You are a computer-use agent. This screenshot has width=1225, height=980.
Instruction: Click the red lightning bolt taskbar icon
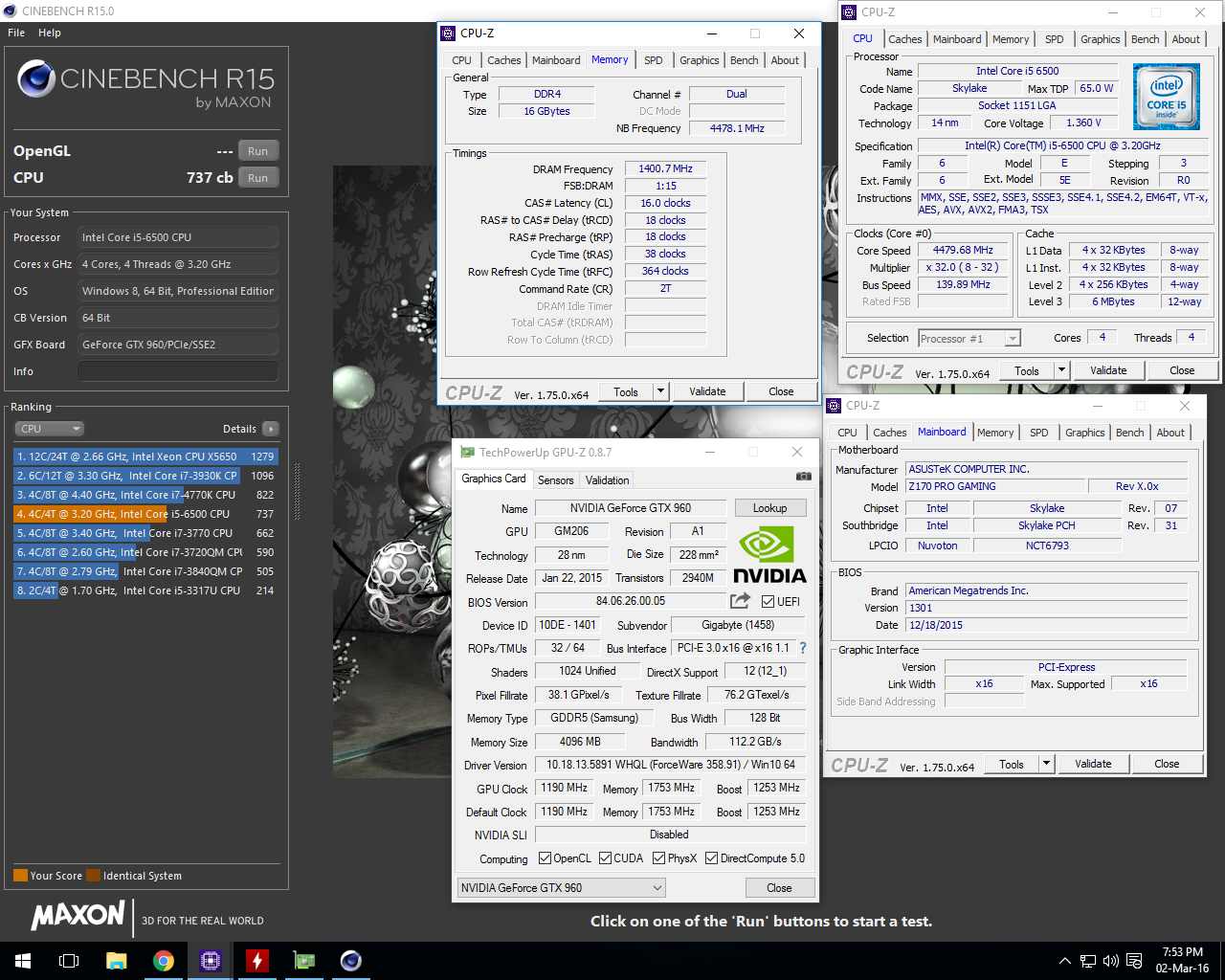(x=256, y=961)
